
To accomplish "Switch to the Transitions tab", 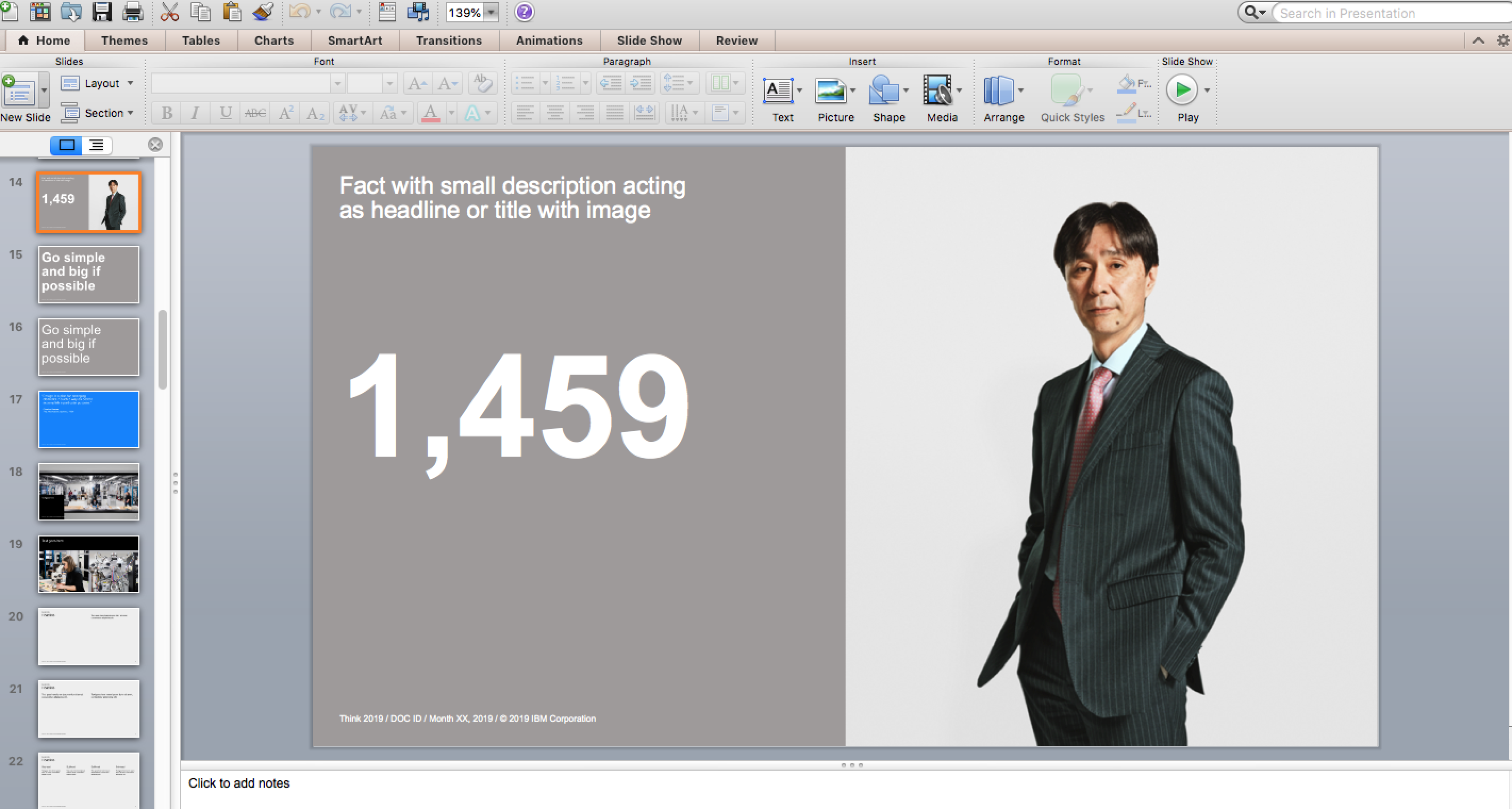I will (449, 40).
